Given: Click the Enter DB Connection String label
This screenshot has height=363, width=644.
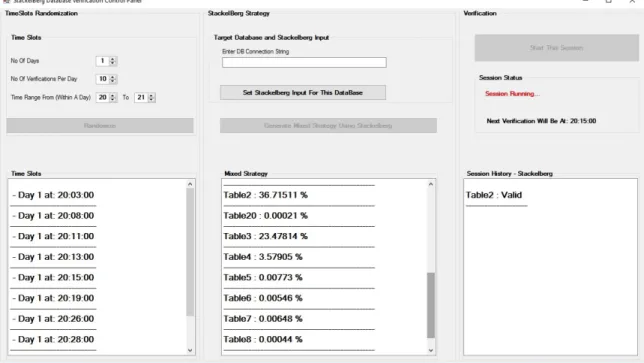Looking at the screenshot, I should click(x=255, y=51).
